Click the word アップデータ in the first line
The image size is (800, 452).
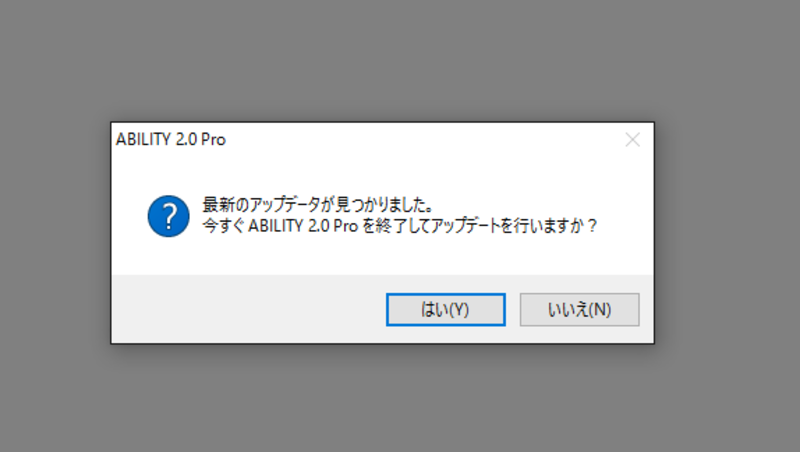click(284, 205)
